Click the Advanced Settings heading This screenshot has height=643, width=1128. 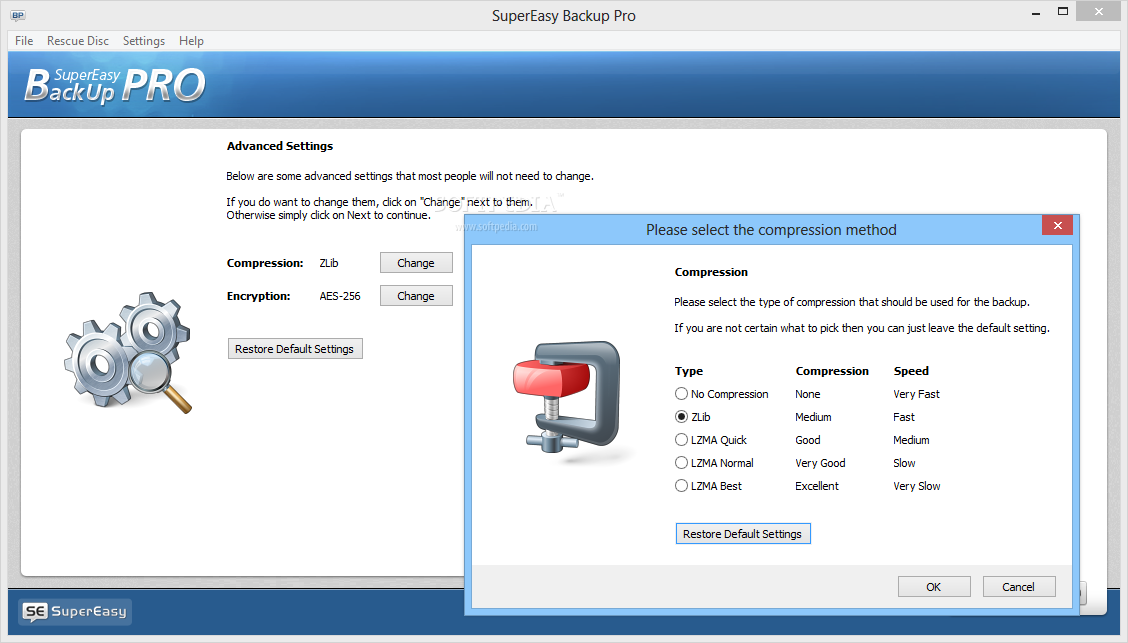click(x=280, y=146)
